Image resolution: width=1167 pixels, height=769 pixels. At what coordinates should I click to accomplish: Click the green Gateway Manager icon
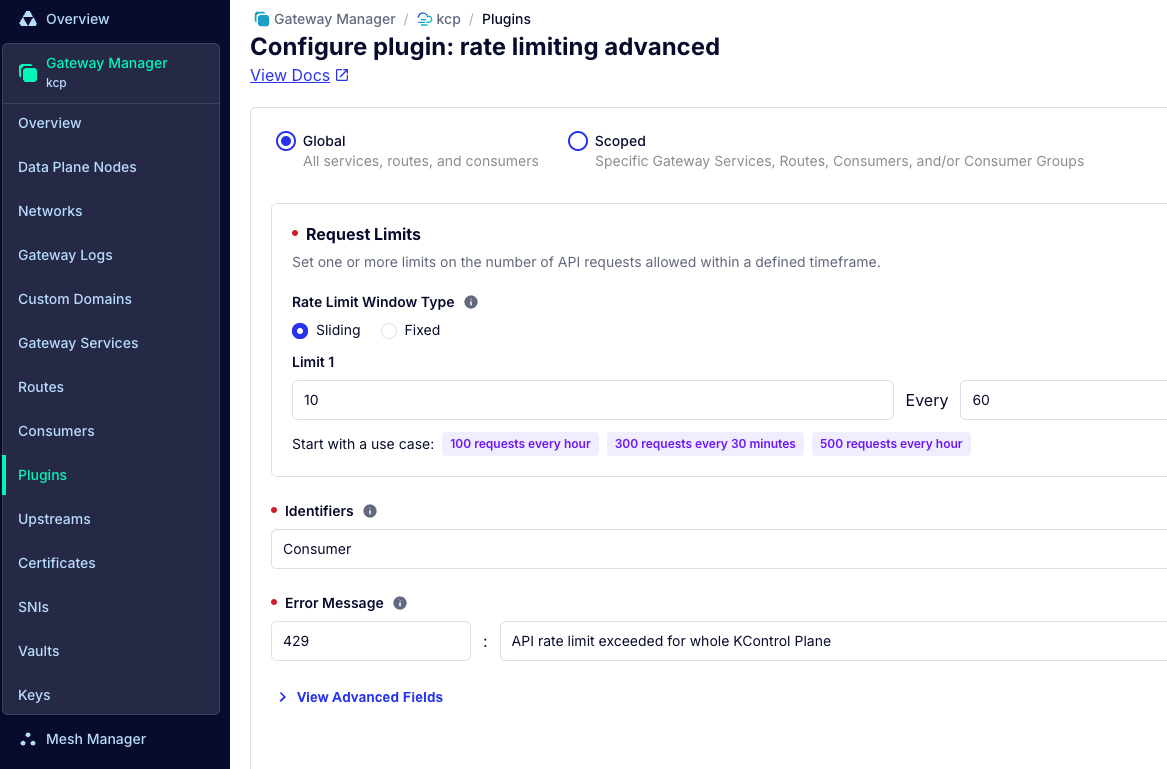pos(28,72)
